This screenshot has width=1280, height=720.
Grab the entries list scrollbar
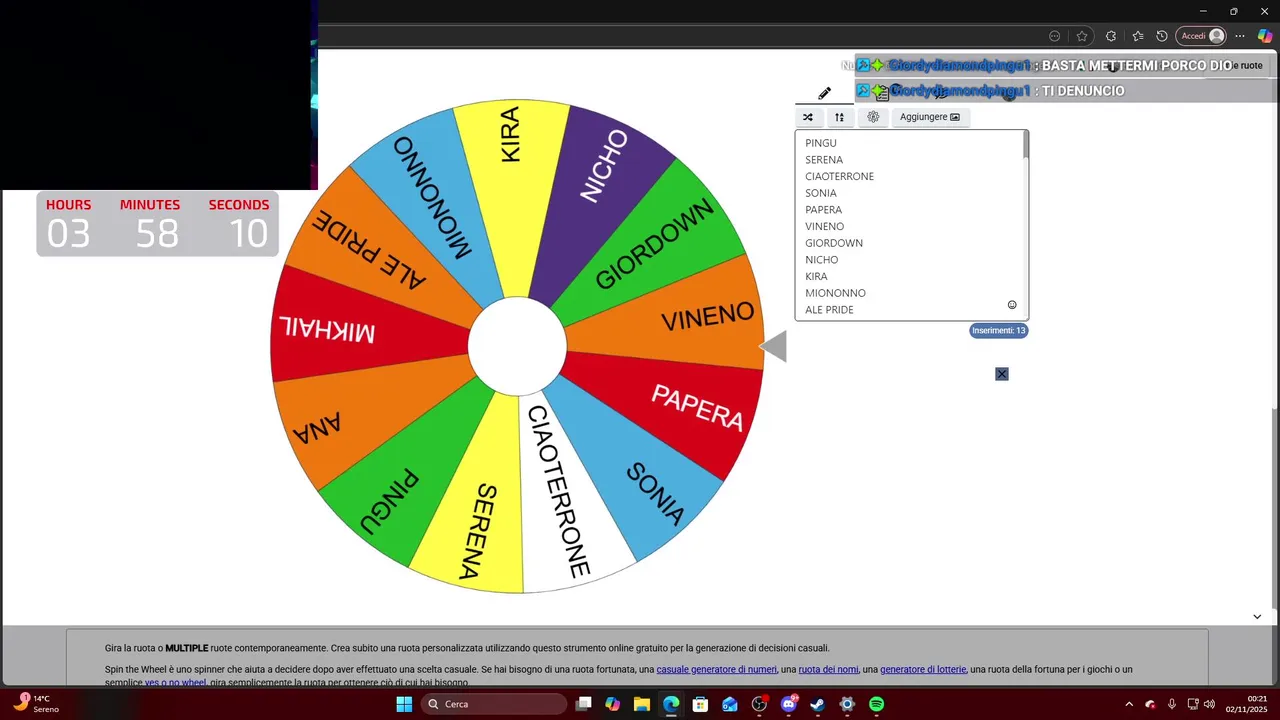point(1025,146)
